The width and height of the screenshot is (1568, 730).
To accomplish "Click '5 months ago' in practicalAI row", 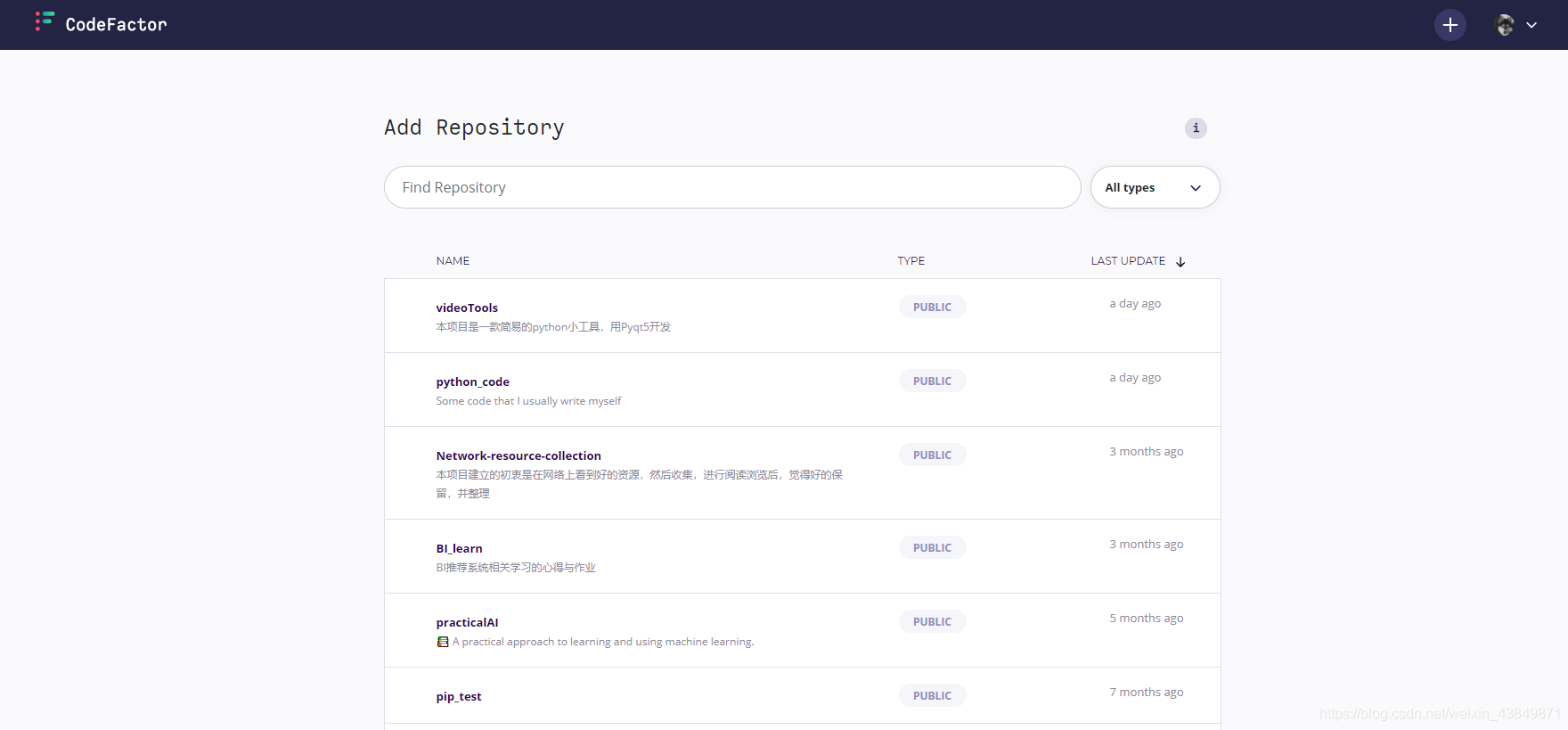I will [x=1147, y=619].
